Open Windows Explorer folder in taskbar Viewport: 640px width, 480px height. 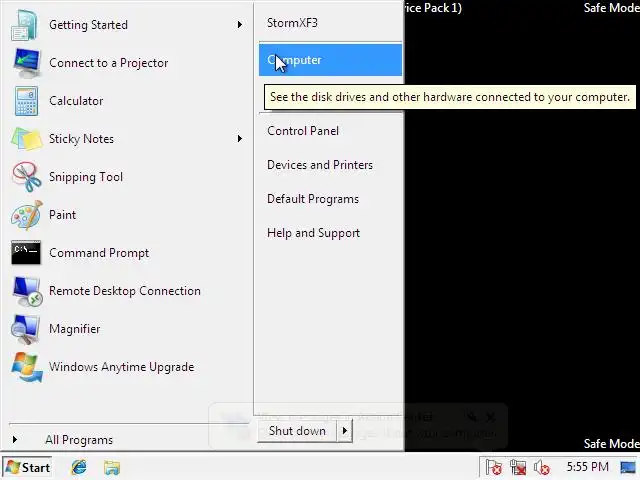tap(111, 467)
